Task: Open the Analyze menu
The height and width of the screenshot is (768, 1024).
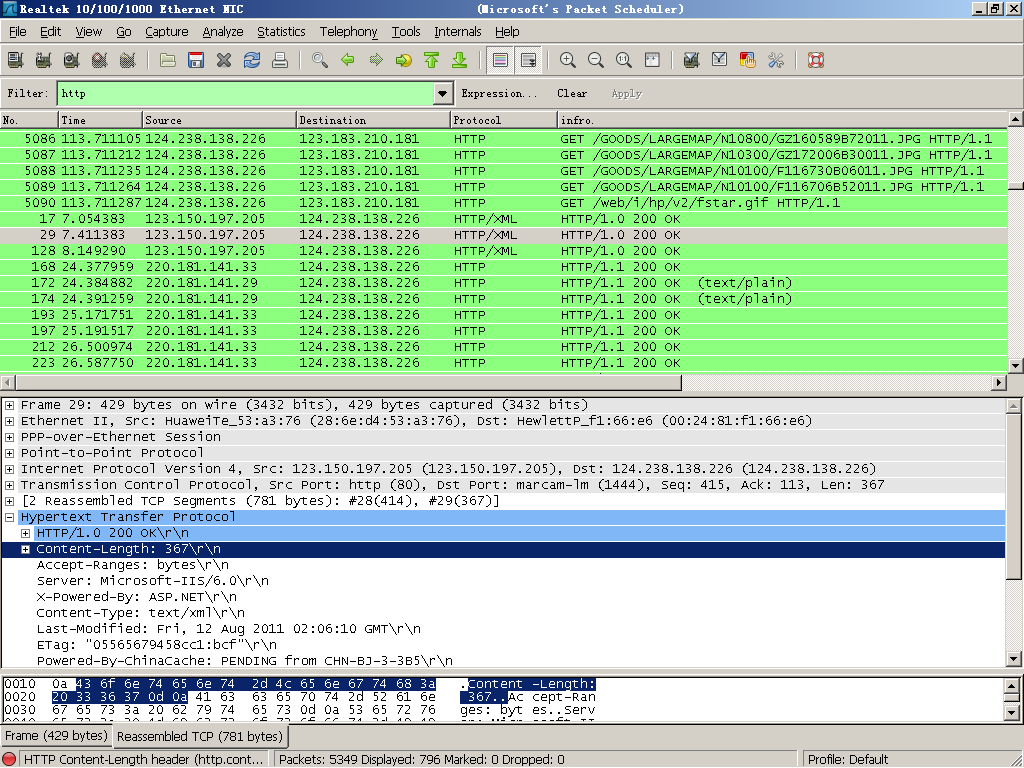Action: (x=223, y=31)
